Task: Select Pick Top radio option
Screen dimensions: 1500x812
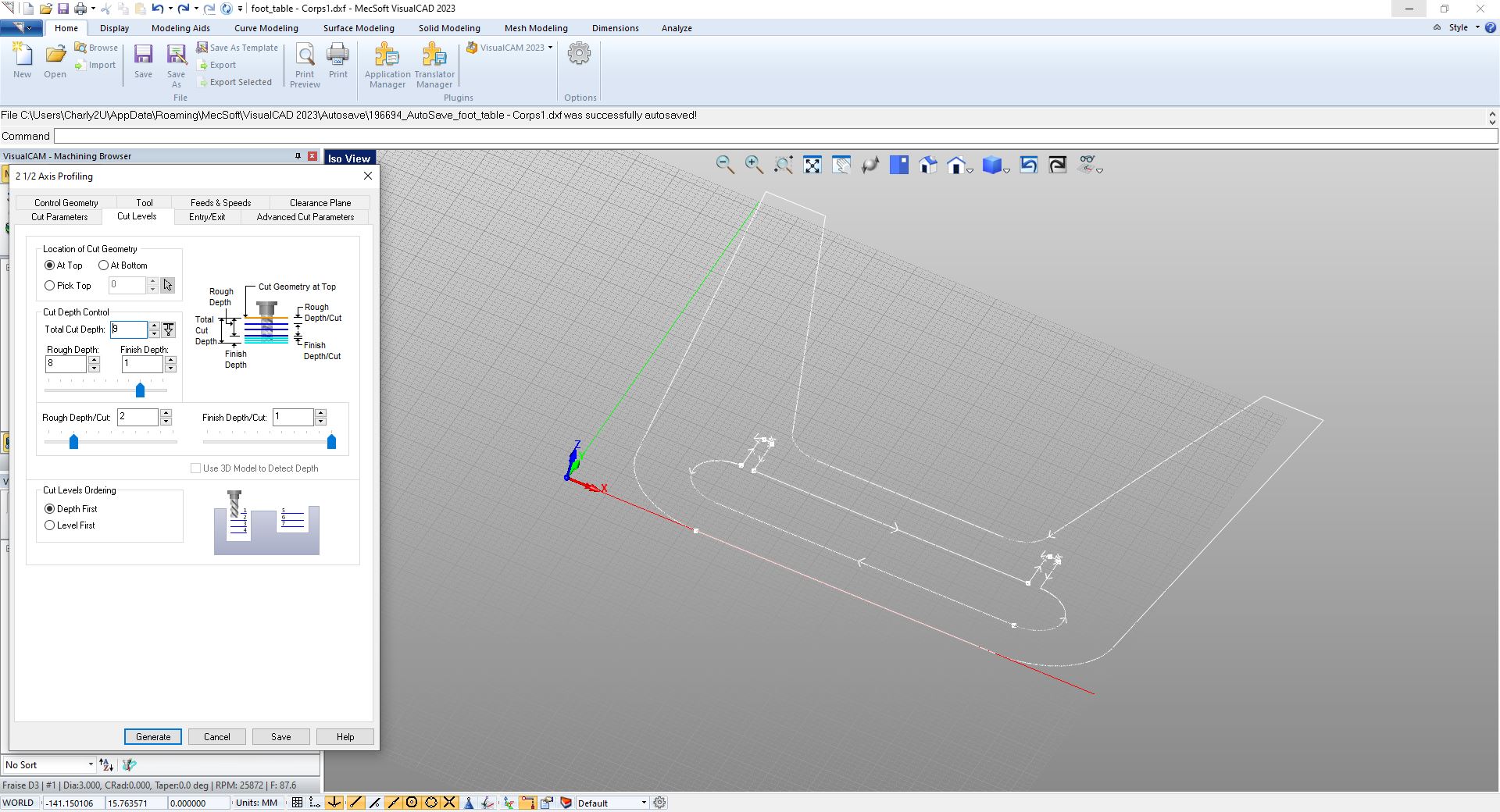Action: point(50,286)
